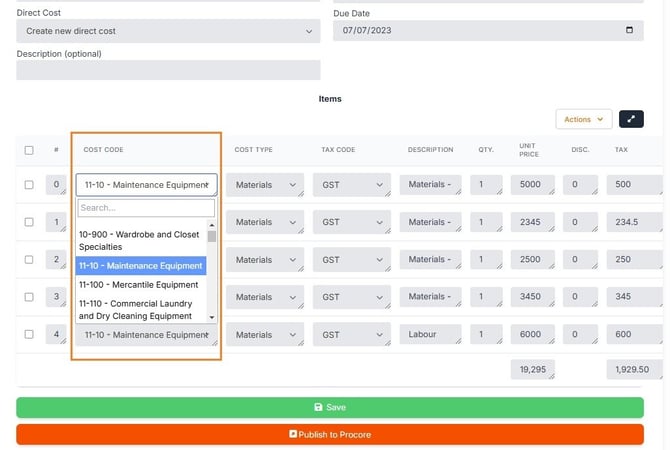Screen dimensions: 670x450
Task: Click the Due Date field showing 07/07/2023
Action: tap(488, 30)
